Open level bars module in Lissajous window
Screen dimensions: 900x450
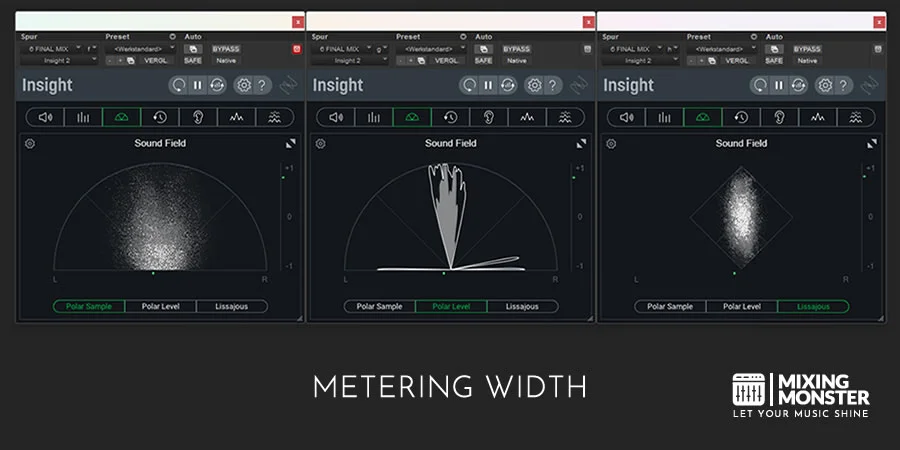(x=664, y=117)
